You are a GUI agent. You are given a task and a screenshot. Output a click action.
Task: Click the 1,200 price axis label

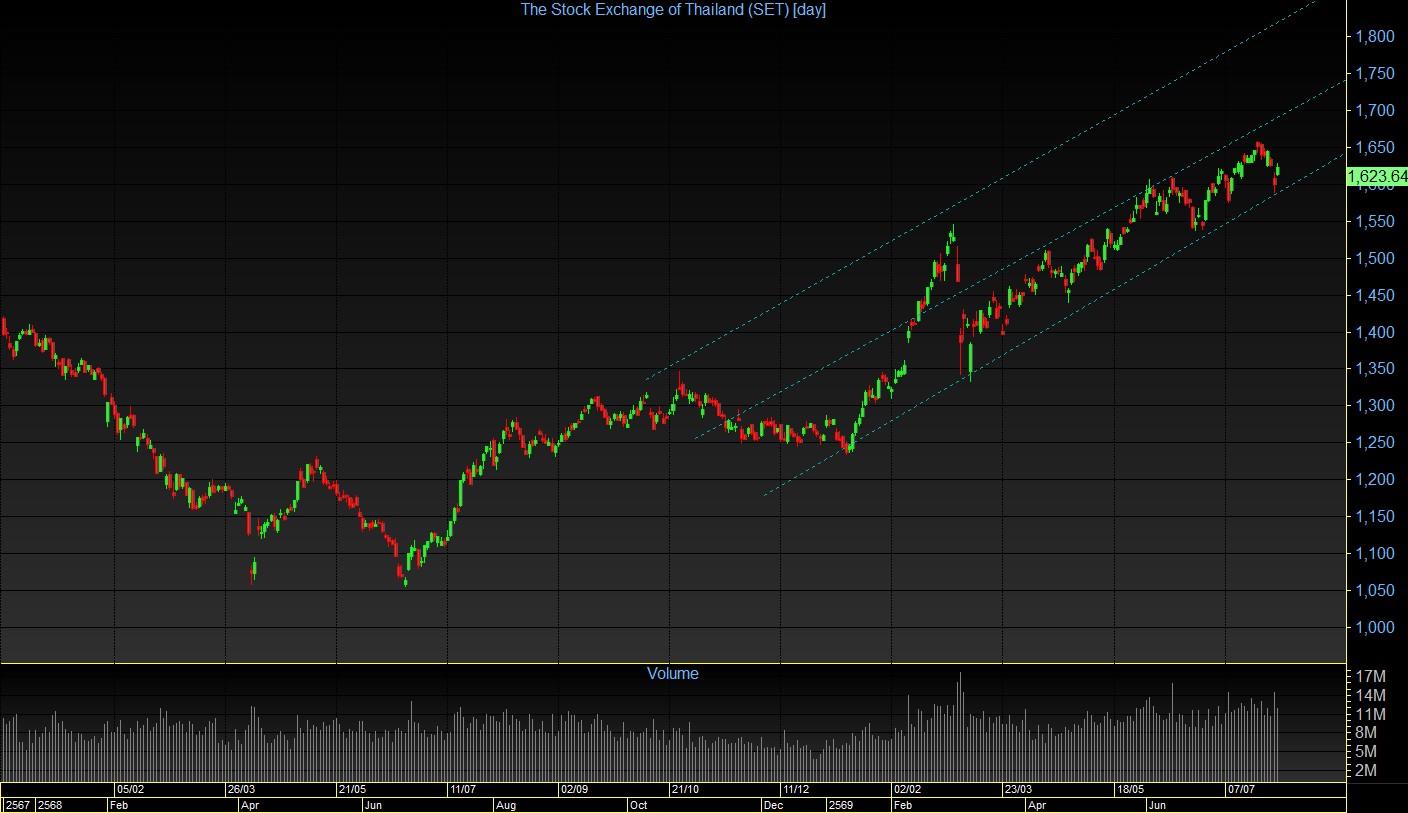[1374, 480]
